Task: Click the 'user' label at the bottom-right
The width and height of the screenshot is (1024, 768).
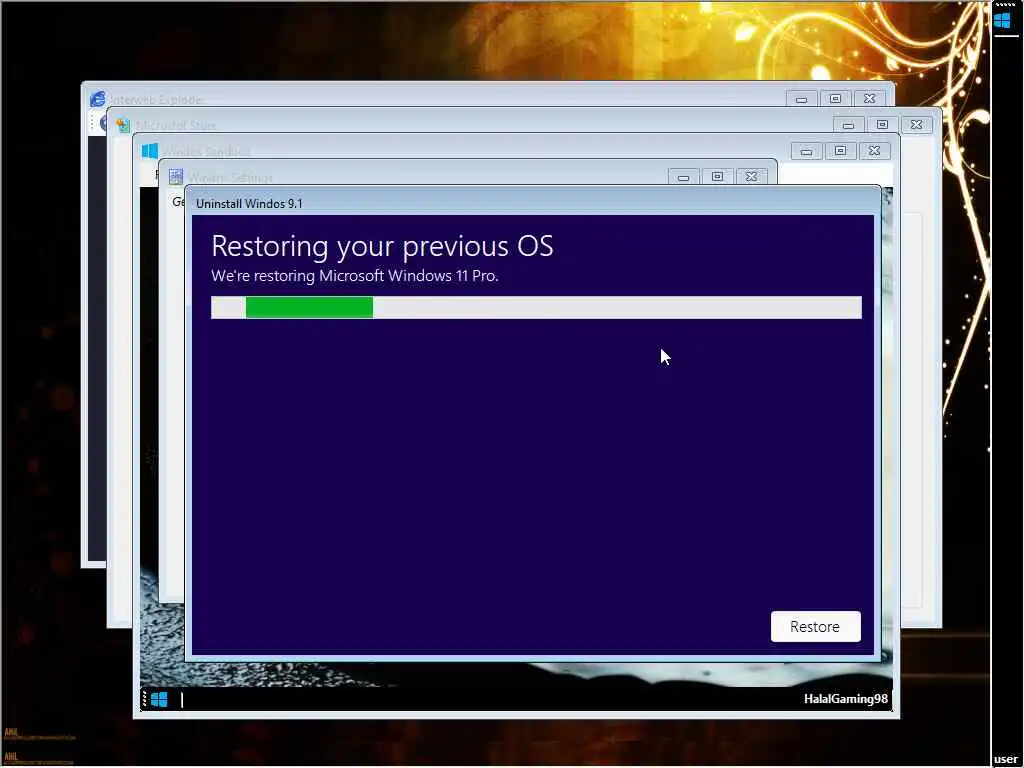Action: pos(1006,759)
